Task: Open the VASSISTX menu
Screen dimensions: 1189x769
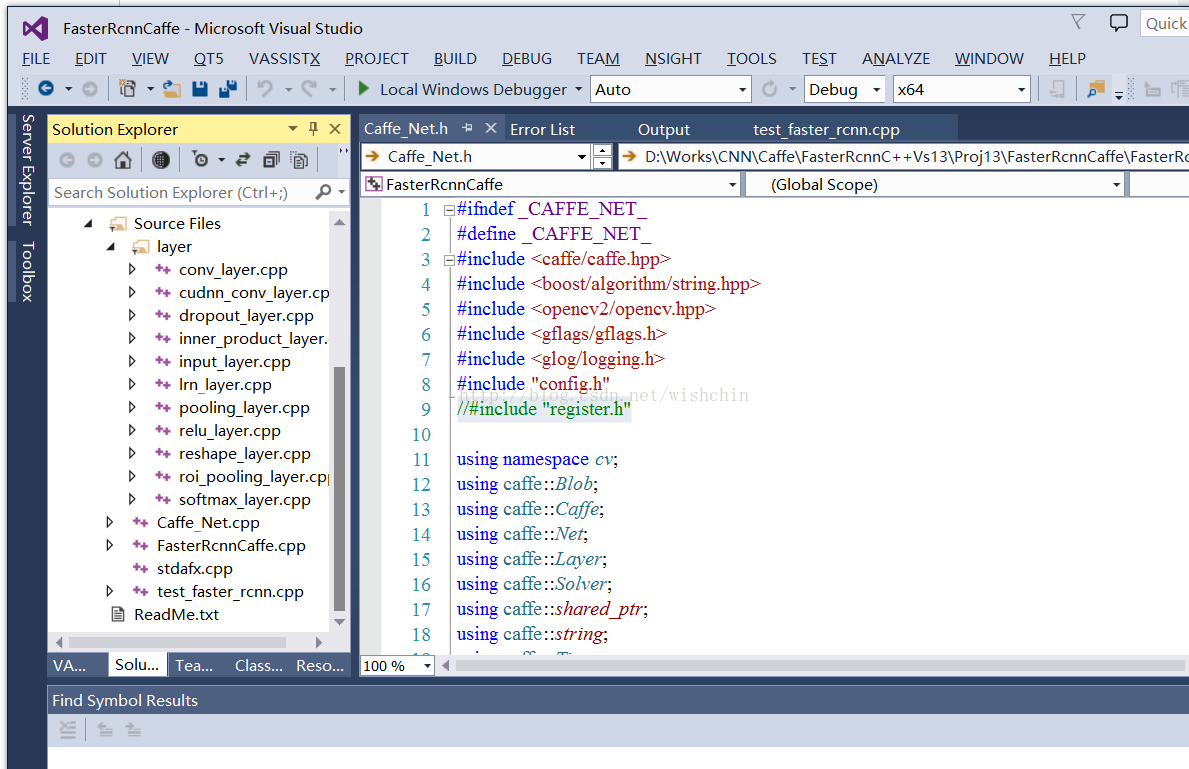Action: click(284, 58)
